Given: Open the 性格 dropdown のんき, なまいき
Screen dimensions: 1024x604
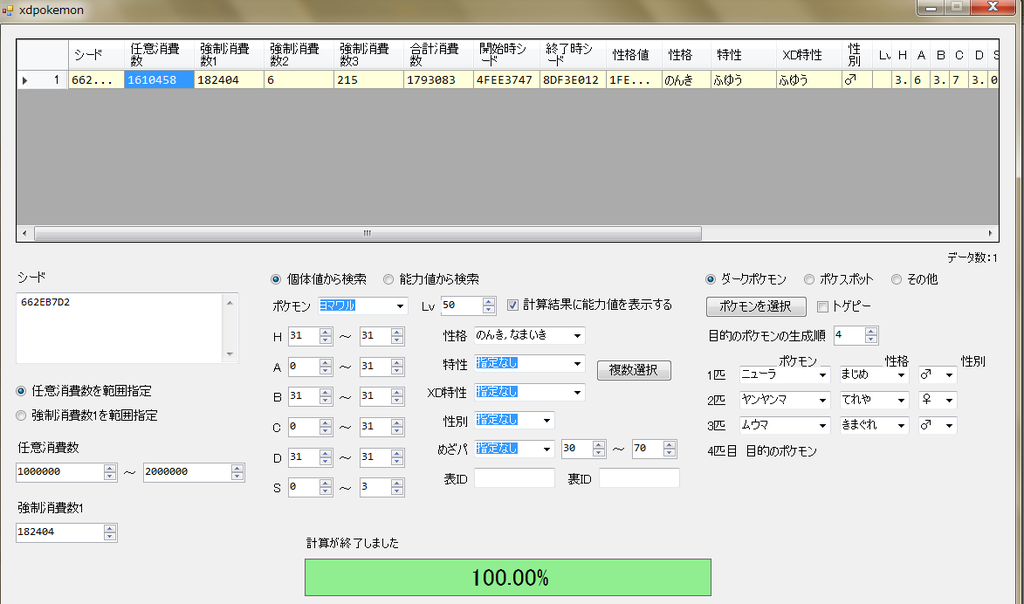Looking at the screenshot, I should [x=529, y=336].
